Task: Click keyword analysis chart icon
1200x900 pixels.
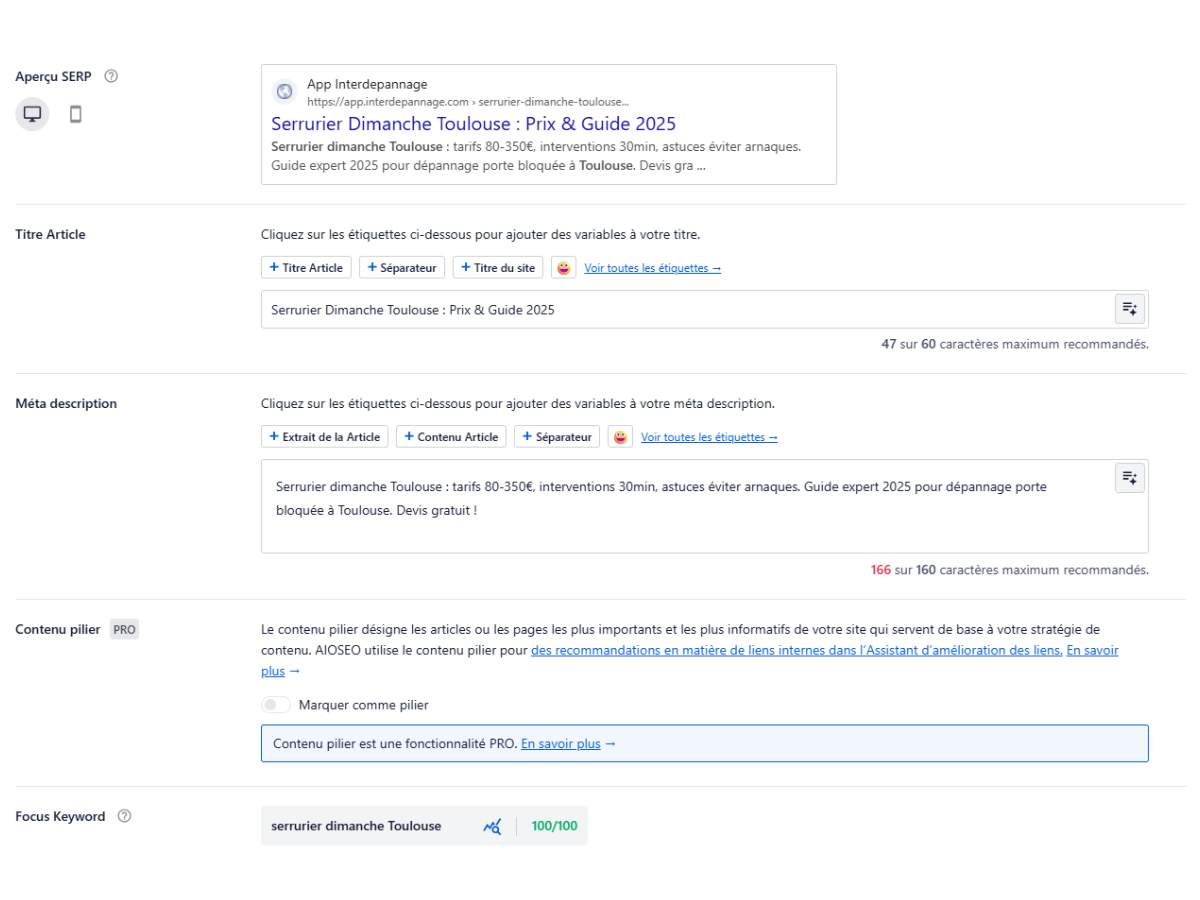Action: click(x=492, y=826)
